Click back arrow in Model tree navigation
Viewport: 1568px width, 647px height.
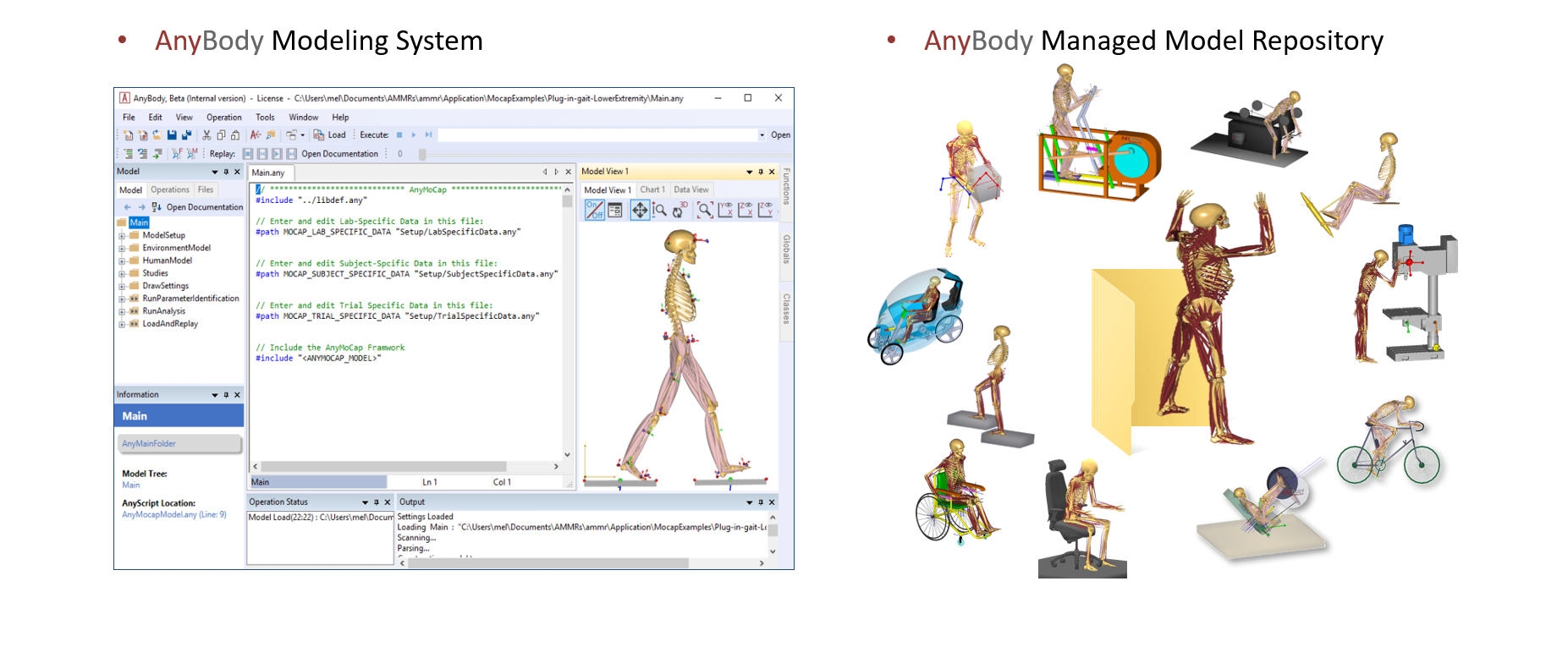tap(127, 207)
